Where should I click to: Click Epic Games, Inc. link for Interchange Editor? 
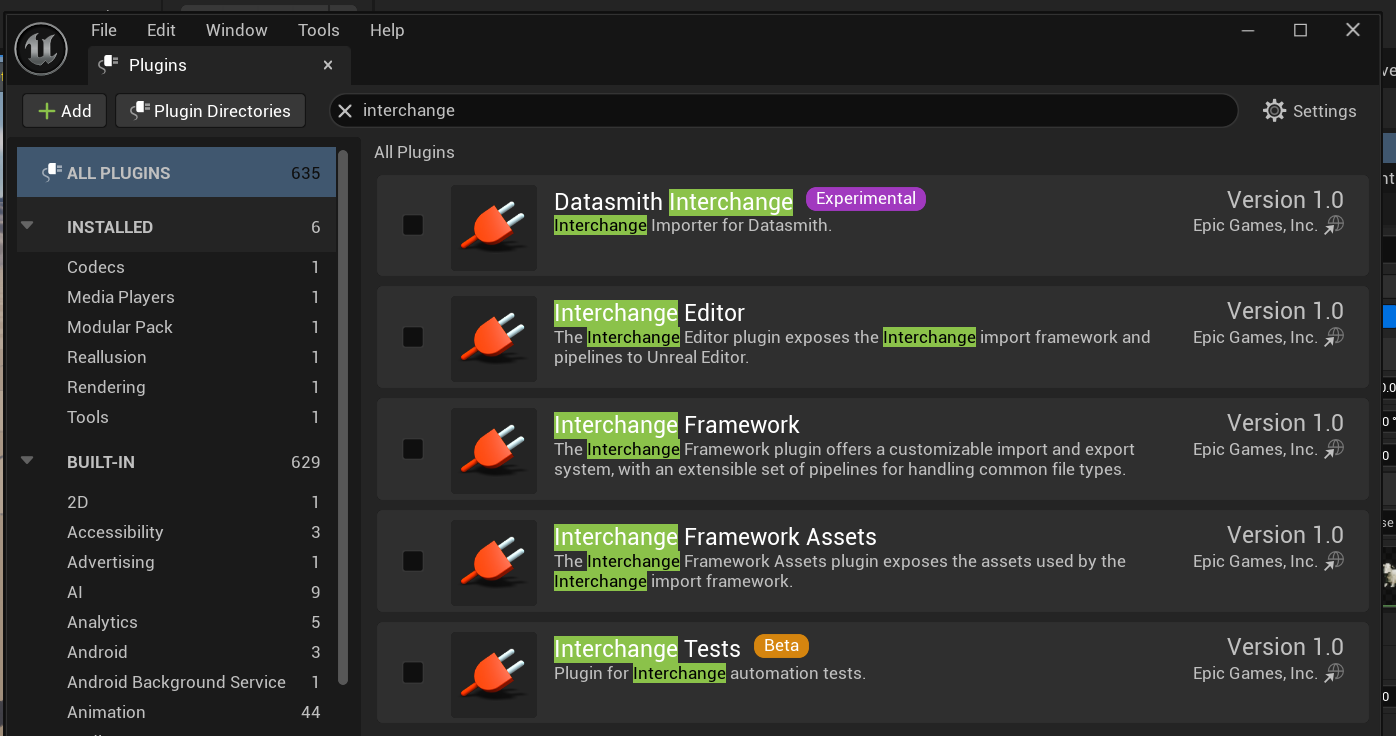[x=1255, y=338]
